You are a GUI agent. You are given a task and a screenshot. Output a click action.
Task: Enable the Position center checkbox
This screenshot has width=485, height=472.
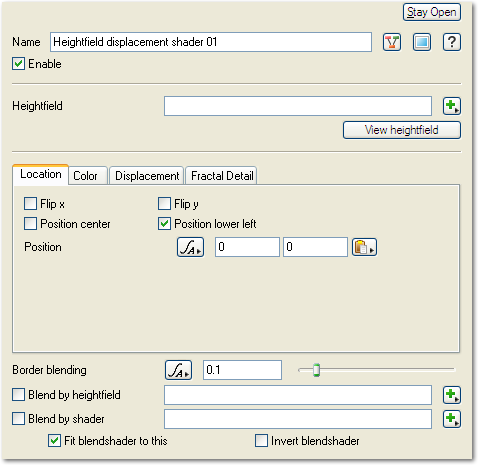click(x=30, y=224)
